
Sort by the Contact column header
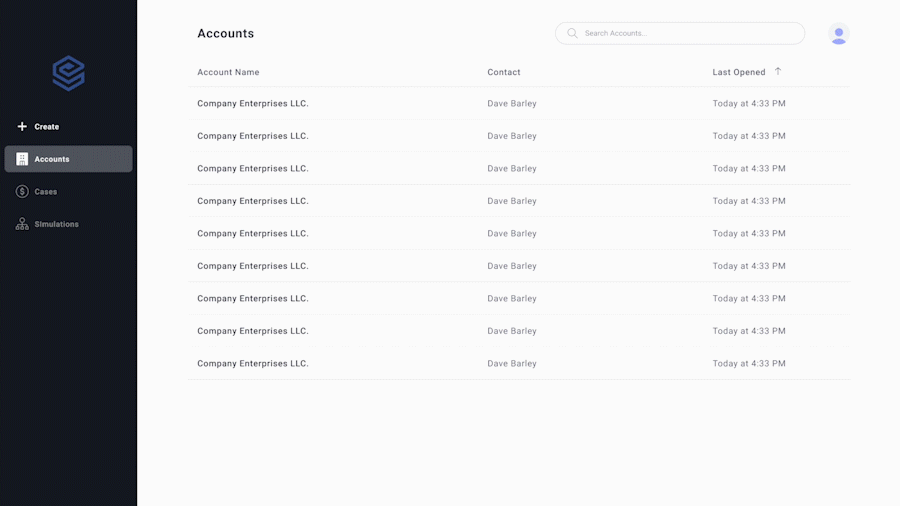(504, 72)
